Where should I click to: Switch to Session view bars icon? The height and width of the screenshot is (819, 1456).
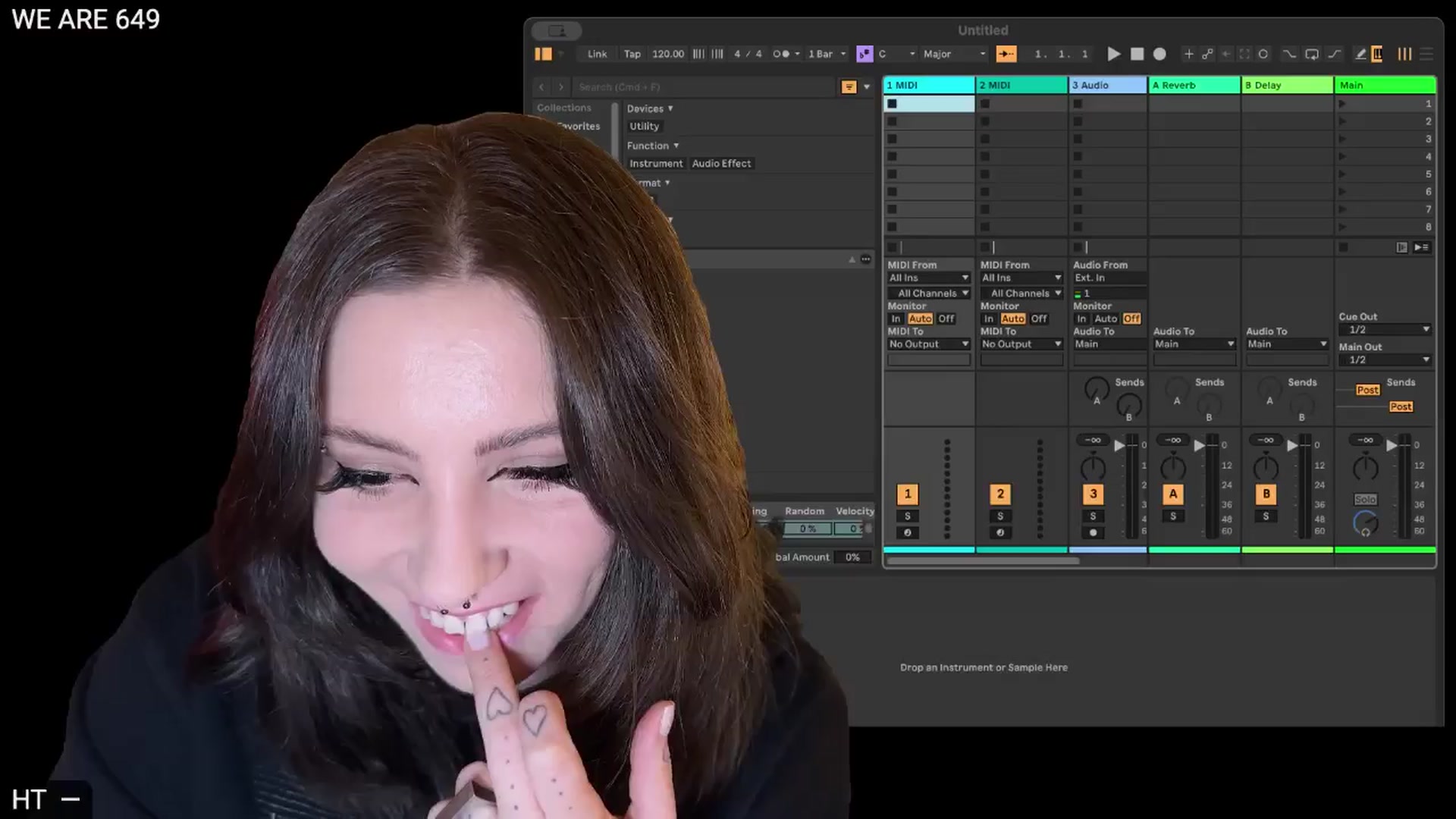[x=1404, y=54]
